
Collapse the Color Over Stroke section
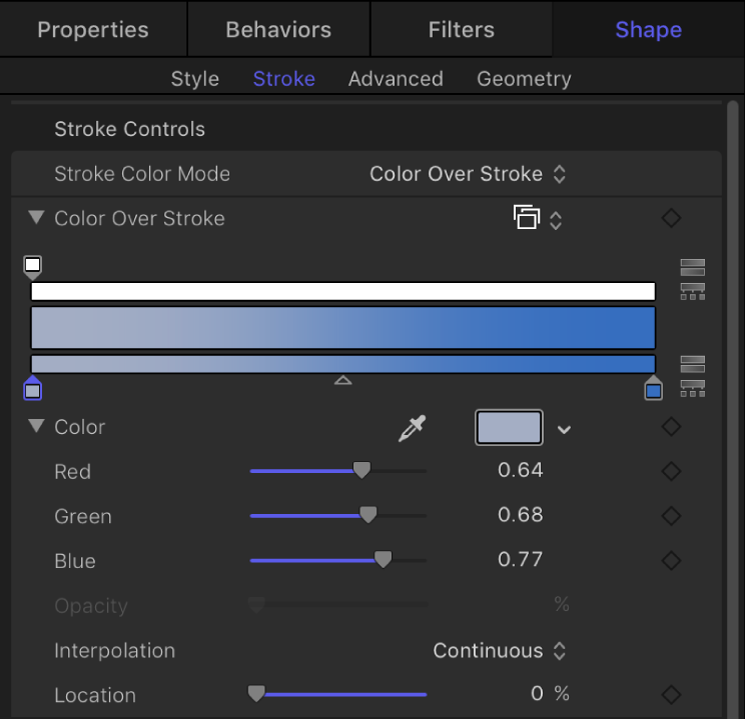[x=37, y=218]
